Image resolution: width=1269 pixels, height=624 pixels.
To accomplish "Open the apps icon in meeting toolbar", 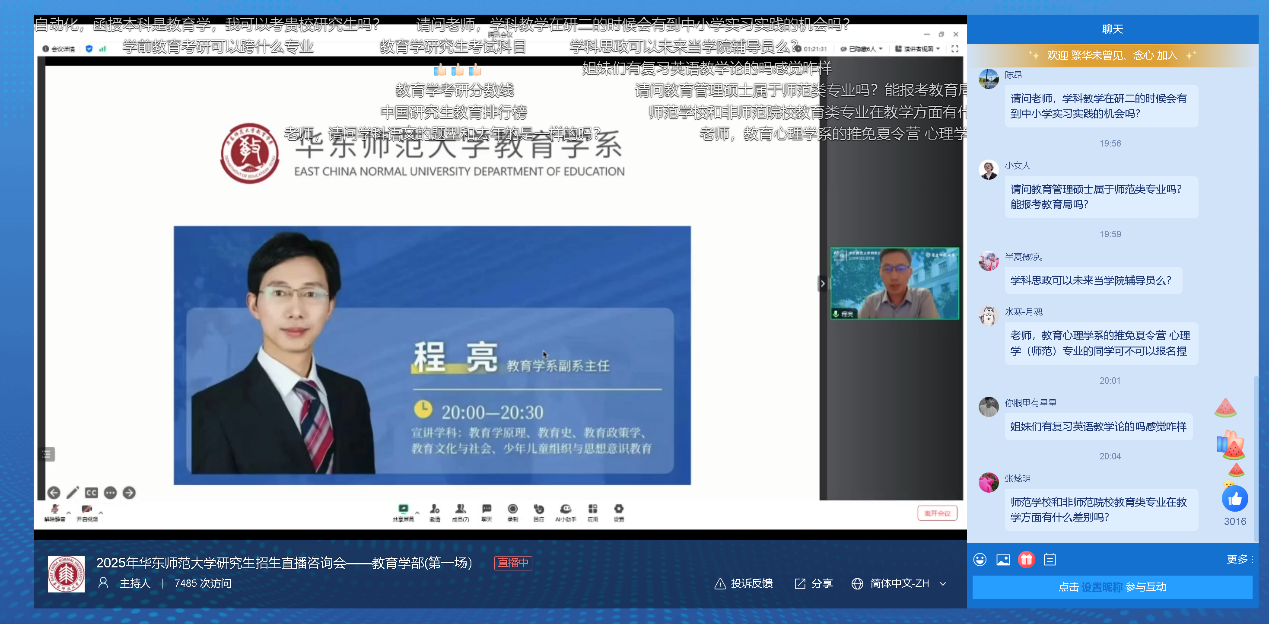I will pyautogui.click(x=592, y=509).
